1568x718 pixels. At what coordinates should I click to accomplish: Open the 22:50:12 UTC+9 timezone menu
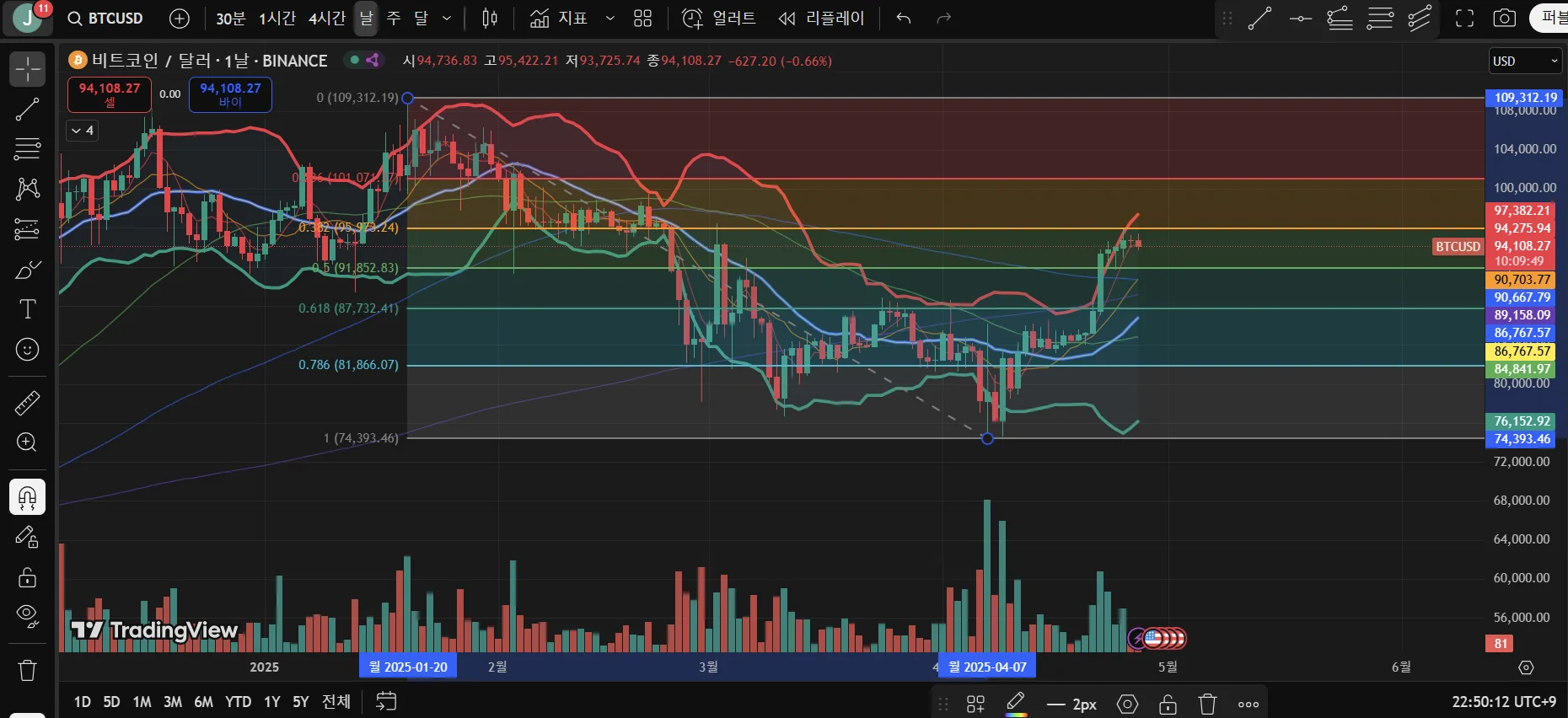pyautogui.click(x=1504, y=701)
